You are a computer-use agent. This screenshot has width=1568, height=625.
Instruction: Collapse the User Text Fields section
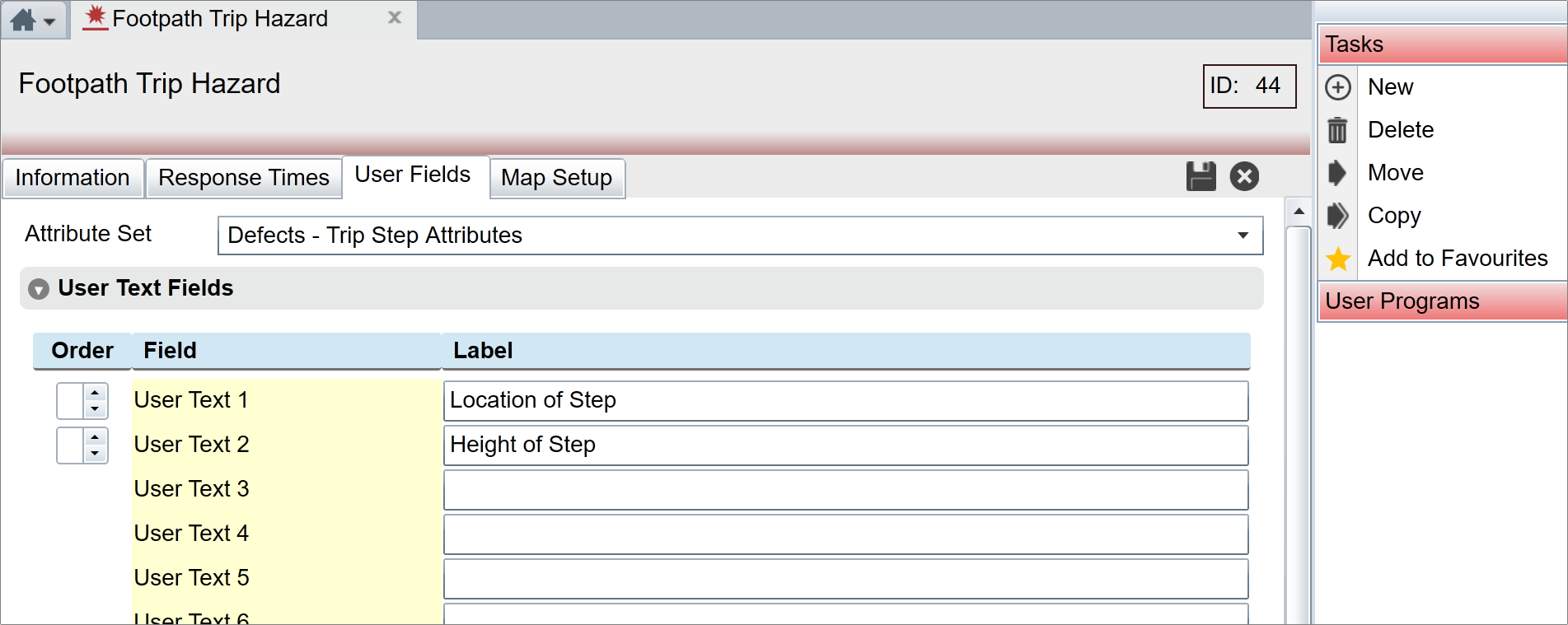[x=39, y=289]
